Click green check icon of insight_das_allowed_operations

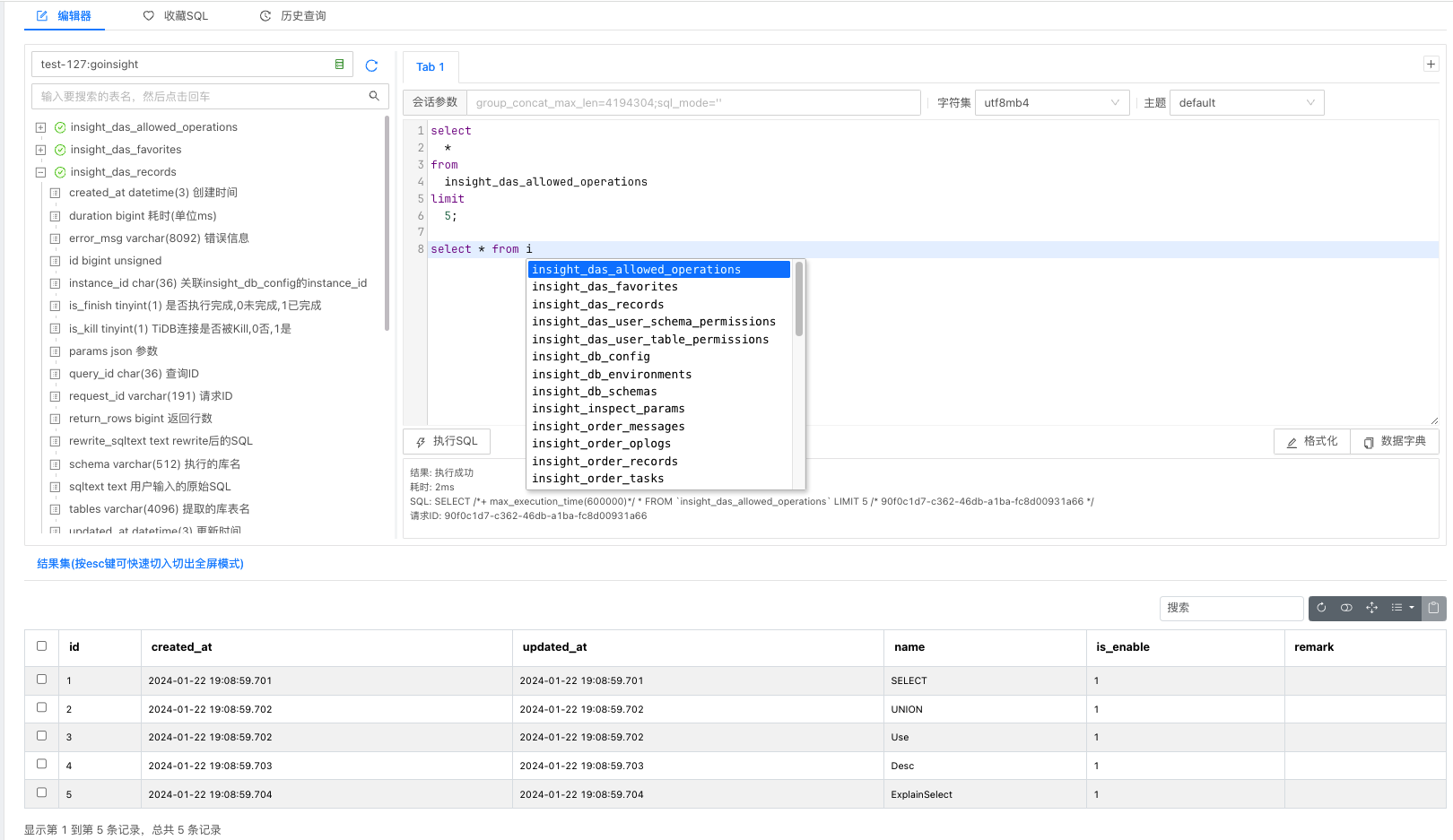click(x=60, y=127)
